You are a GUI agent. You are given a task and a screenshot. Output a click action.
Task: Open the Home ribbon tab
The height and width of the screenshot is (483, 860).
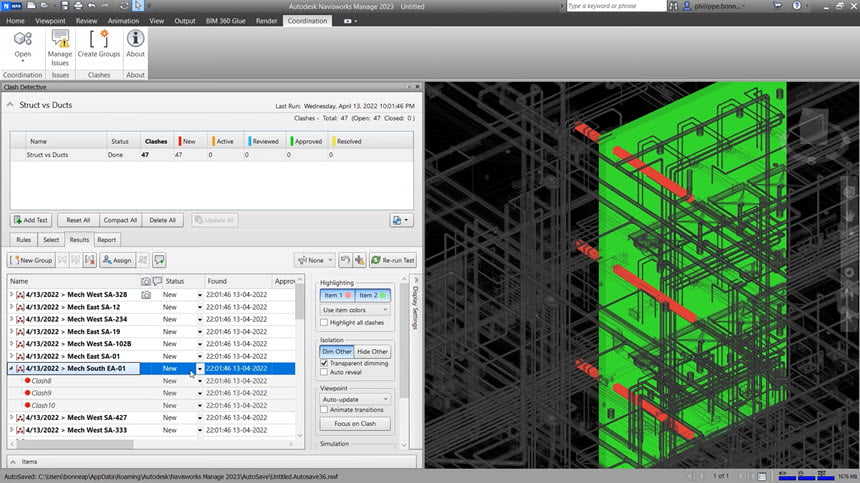(15, 21)
